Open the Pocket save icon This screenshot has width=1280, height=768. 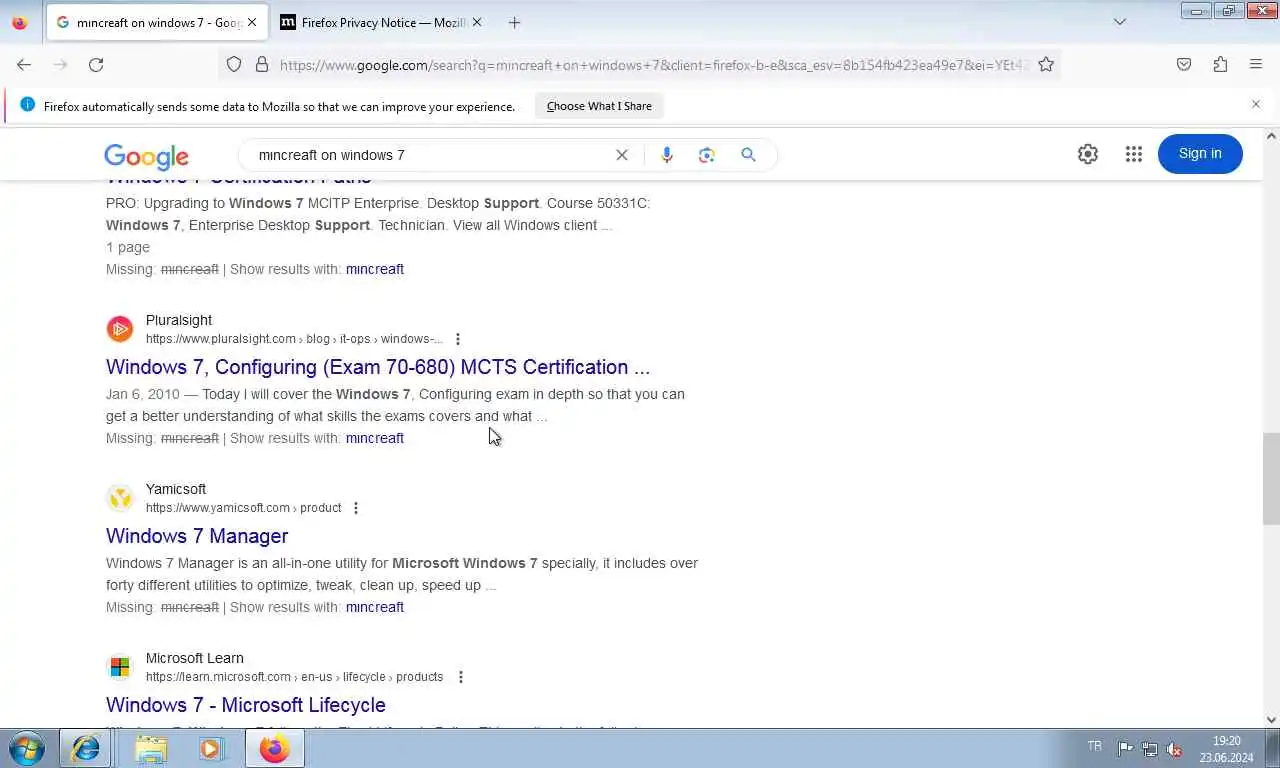click(1184, 64)
